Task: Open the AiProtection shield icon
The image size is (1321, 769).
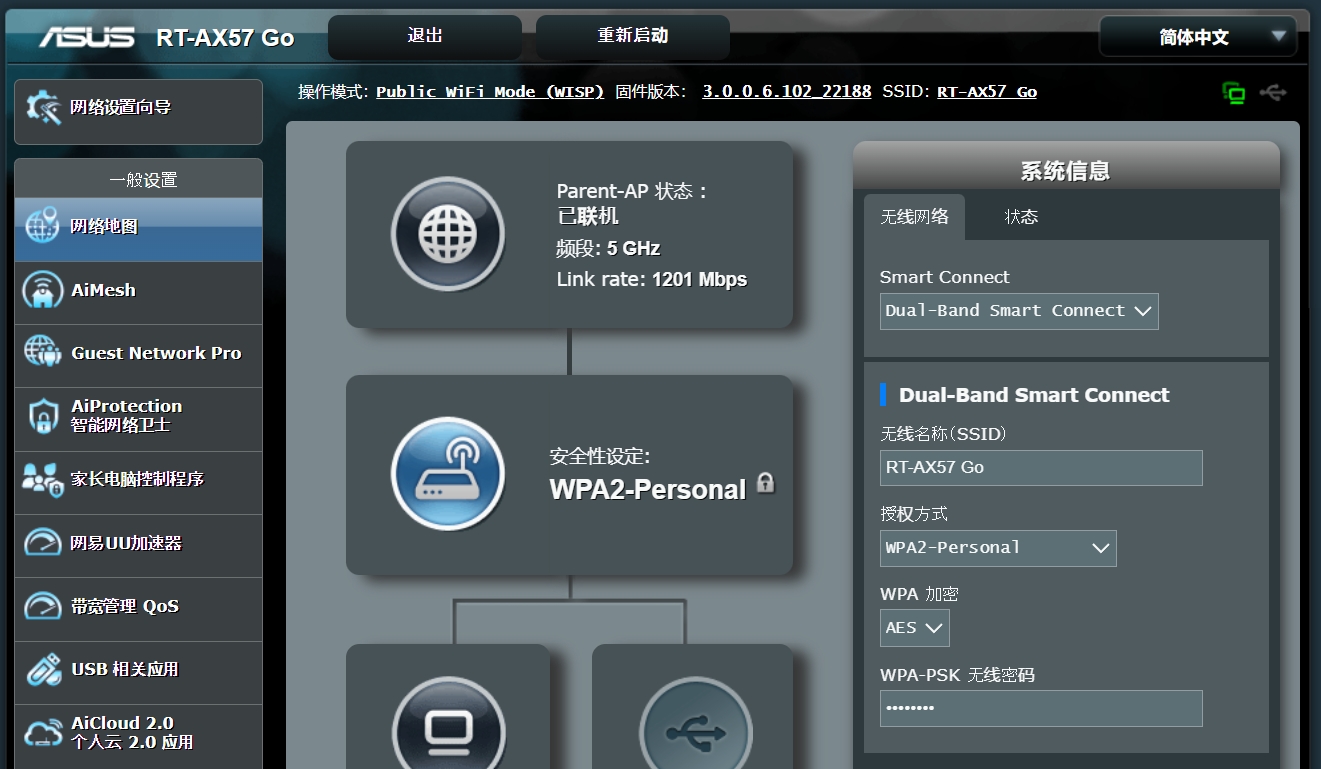Action: coord(42,416)
